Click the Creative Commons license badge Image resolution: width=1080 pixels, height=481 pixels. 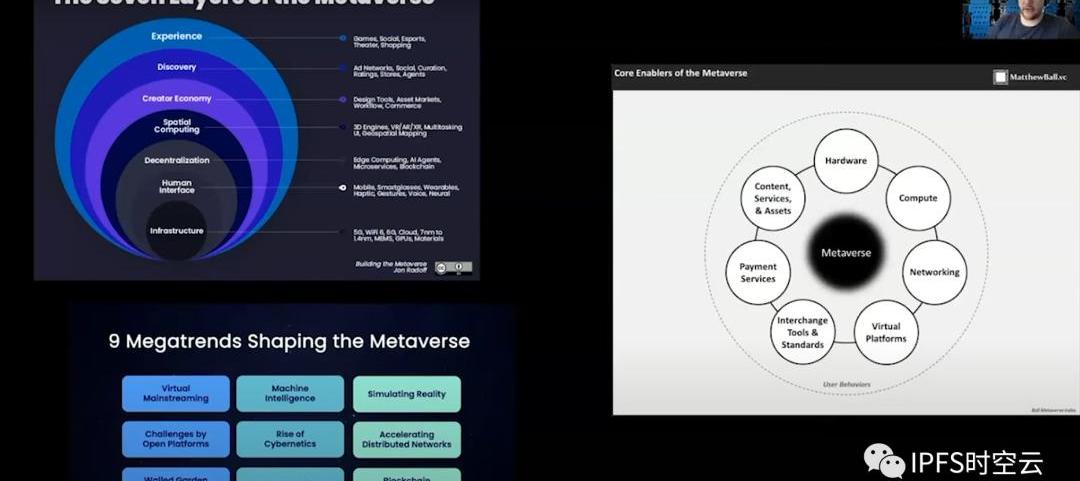(x=453, y=267)
